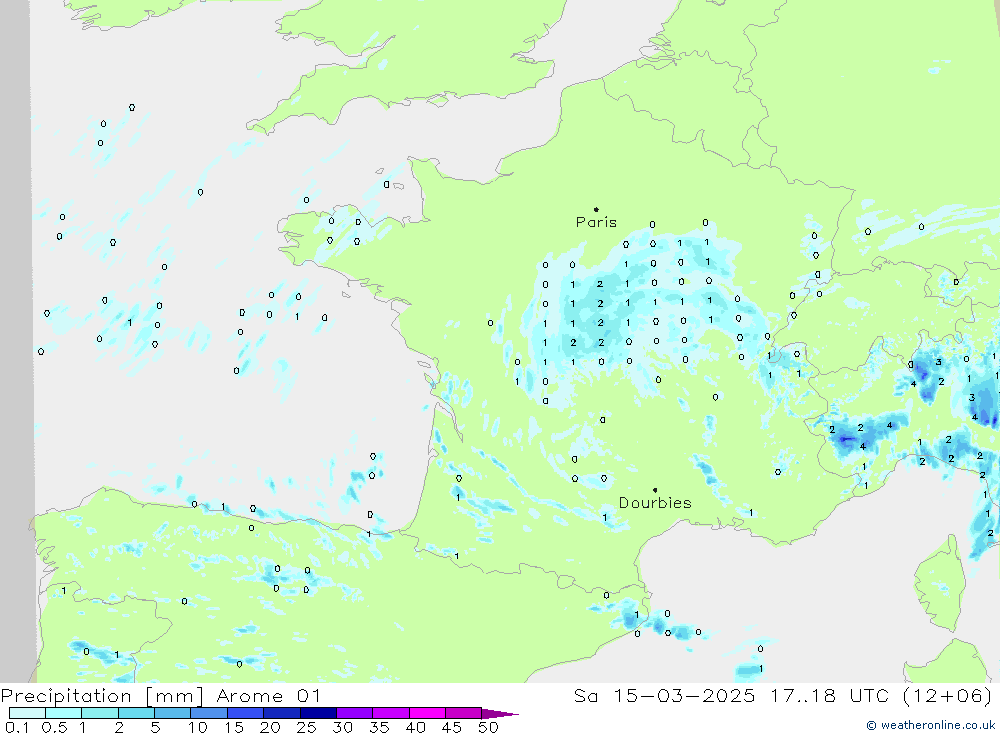Select the Paris location dot marker
Viewport: 1000px width, 733px height.
pyautogui.click(x=596, y=209)
